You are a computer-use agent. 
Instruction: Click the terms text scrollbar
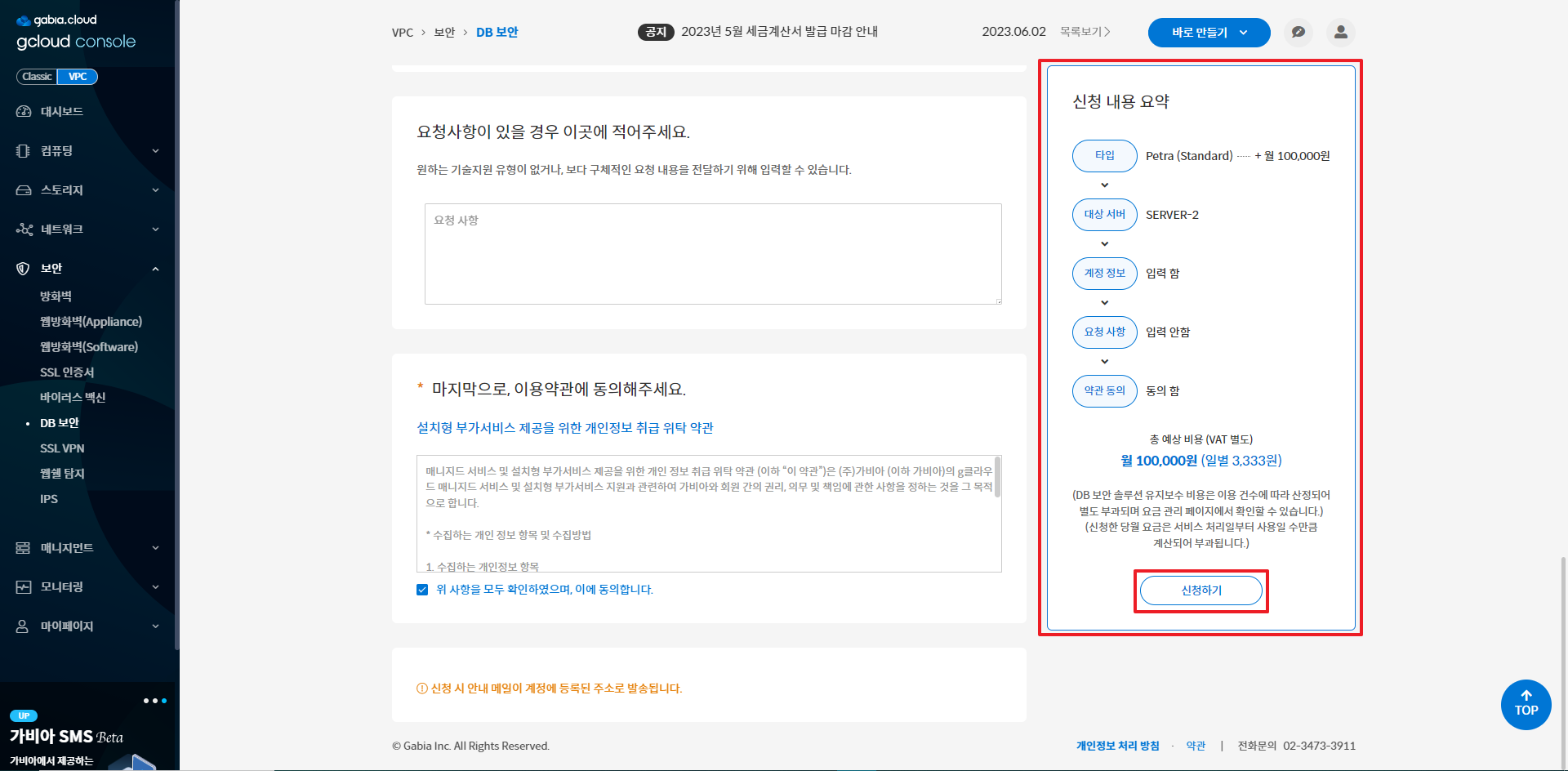click(x=996, y=478)
